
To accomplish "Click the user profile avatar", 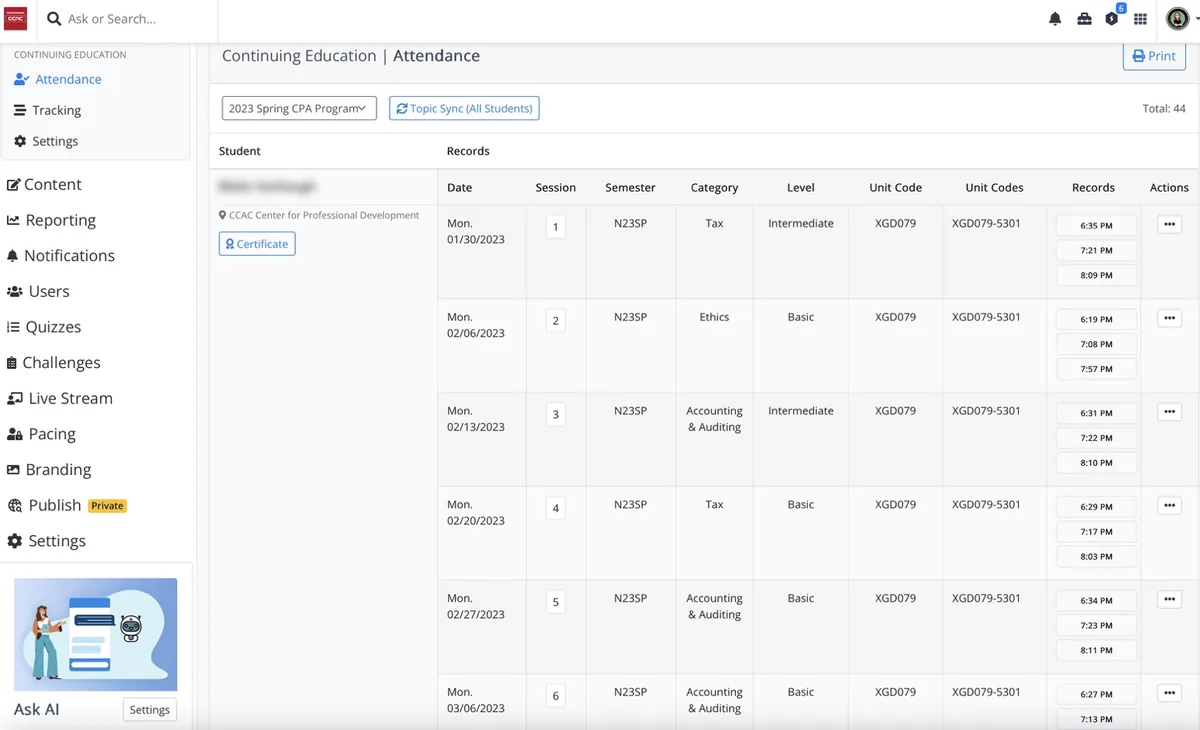I will point(1177,18).
